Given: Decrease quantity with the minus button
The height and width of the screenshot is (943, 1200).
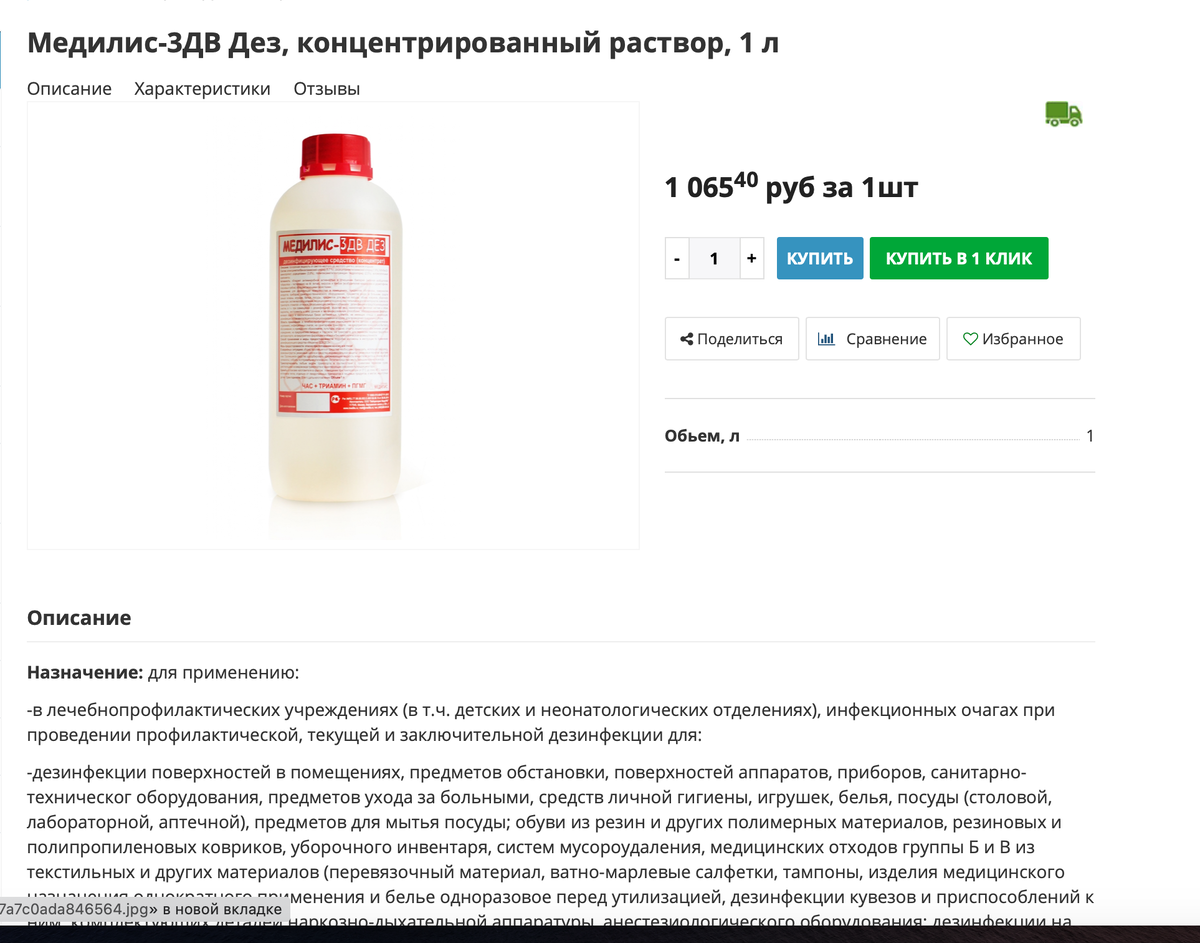Looking at the screenshot, I should tap(677, 258).
